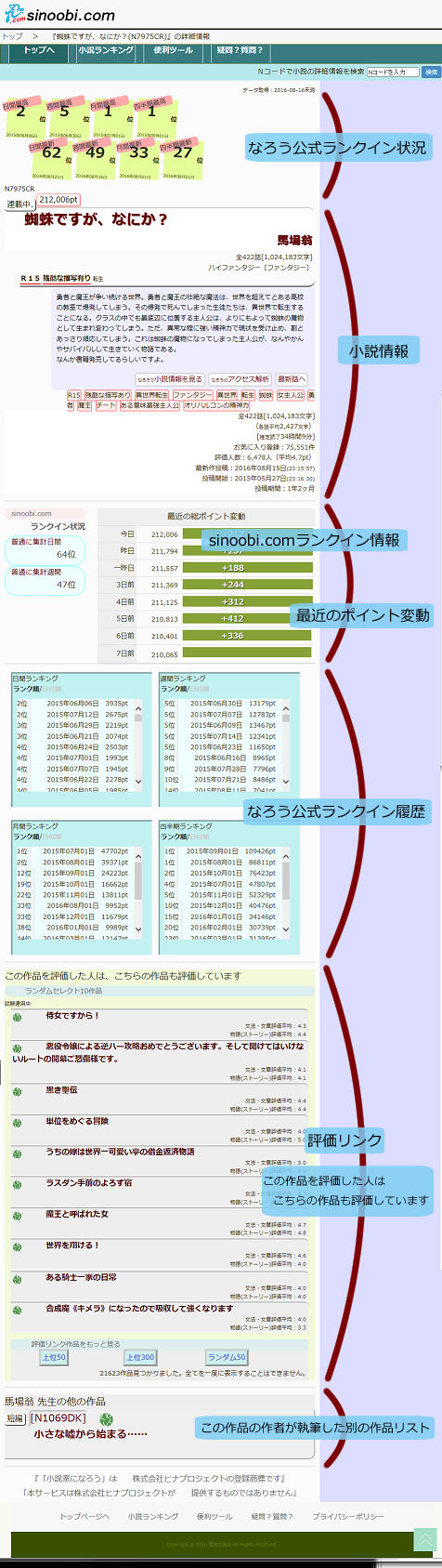Click the トップ breadcrumb link
The image size is (442, 1568).
tap(12, 36)
